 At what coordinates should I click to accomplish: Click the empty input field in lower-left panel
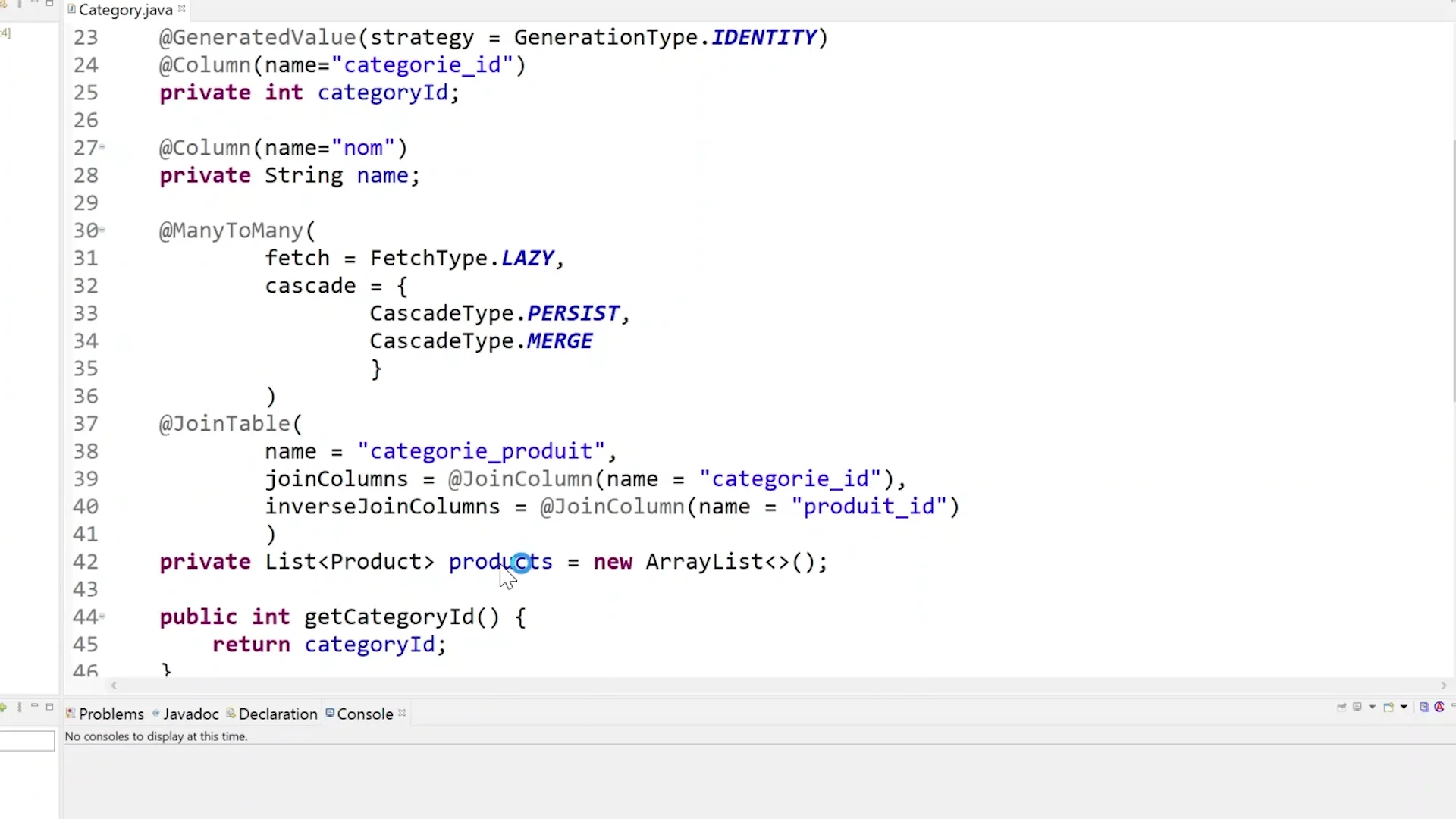[27, 740]
